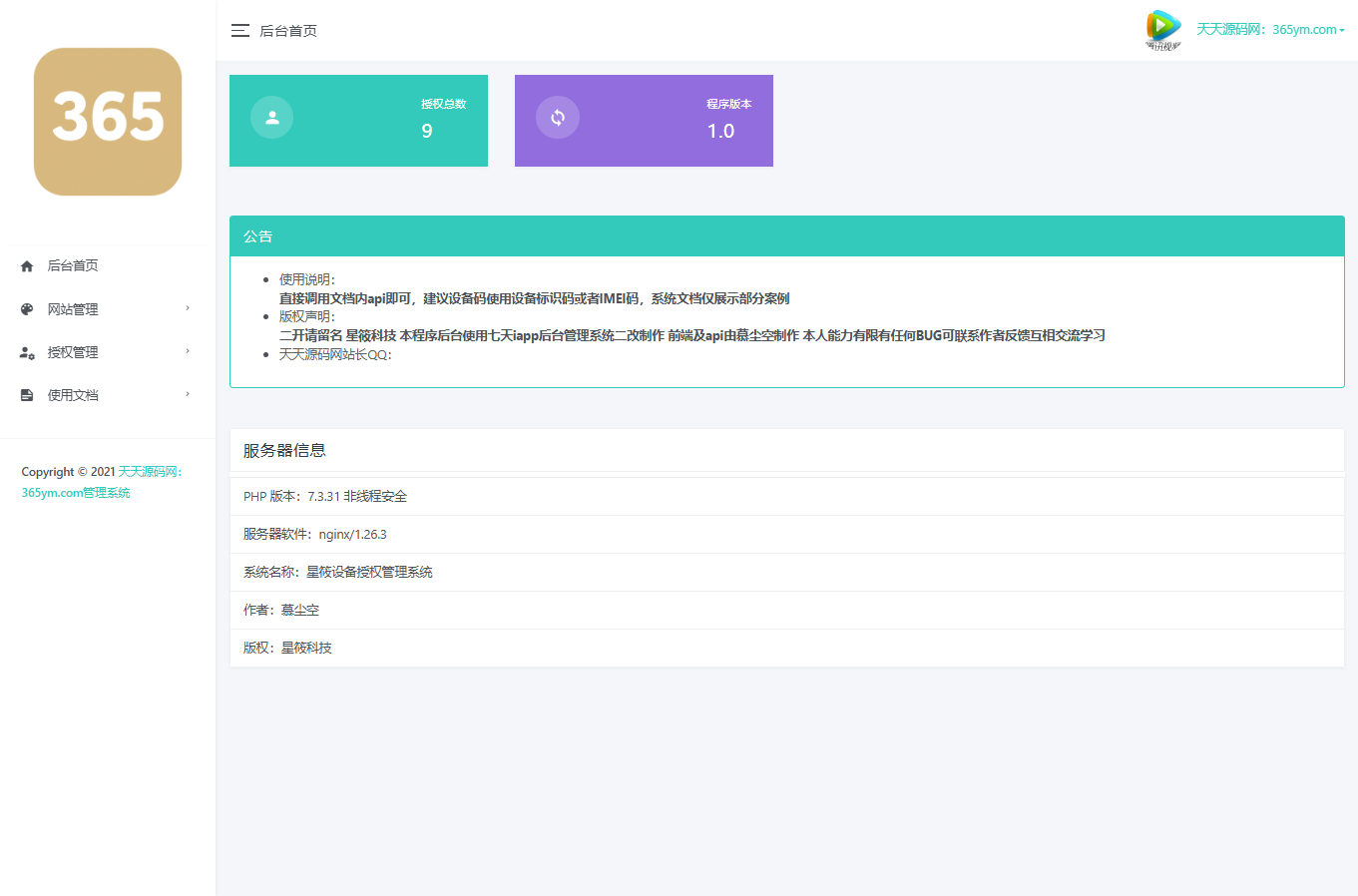Click the user icon beside 授权管理
The width and height of the screenshot is (1358, 896).
click(25, 351)
